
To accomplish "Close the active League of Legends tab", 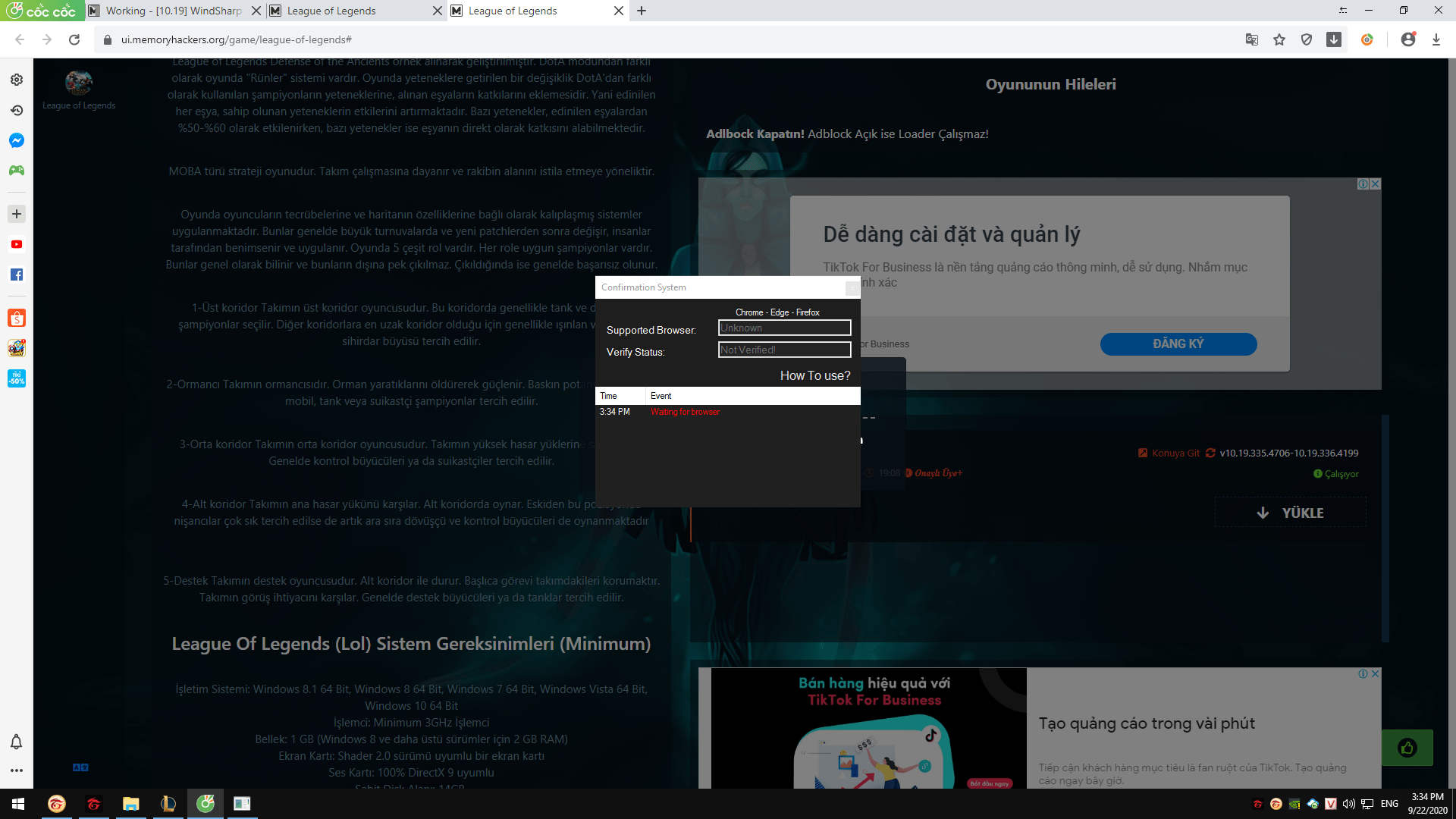I will (619, 11).
